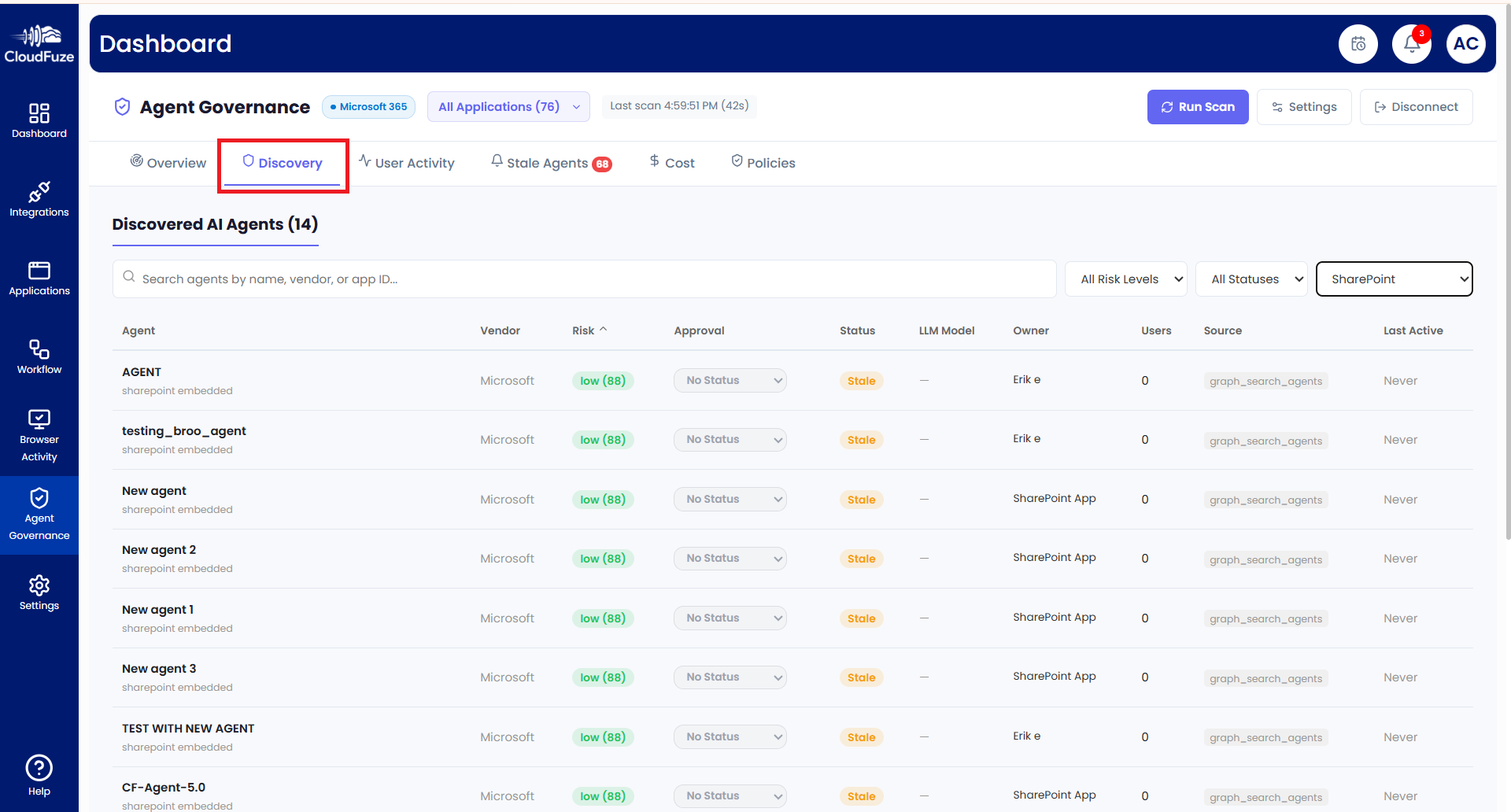Click graph_search_agents source tag for New agent 2
This screenshot has height=812, width=1511.
(x=1265, y=559)
